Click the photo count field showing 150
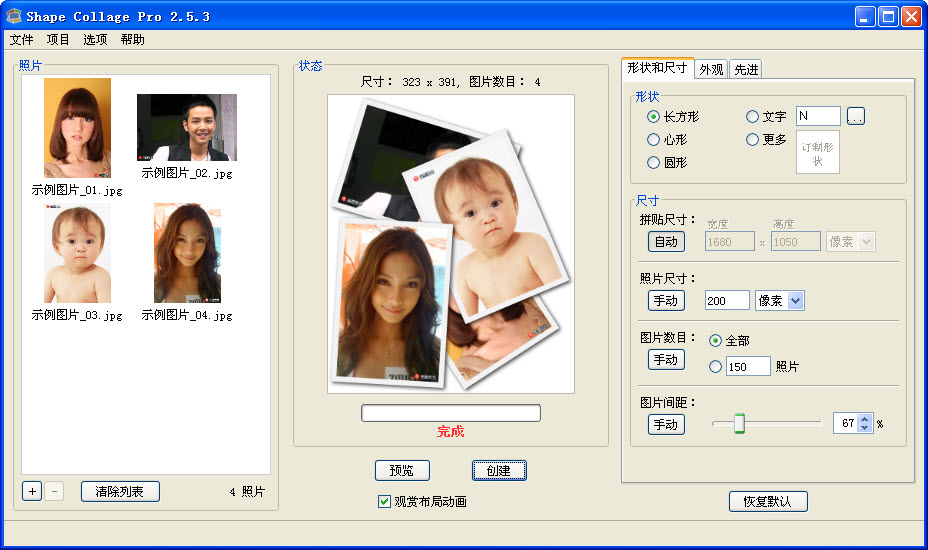Viewport: 928px width, 550px height. 748,366
